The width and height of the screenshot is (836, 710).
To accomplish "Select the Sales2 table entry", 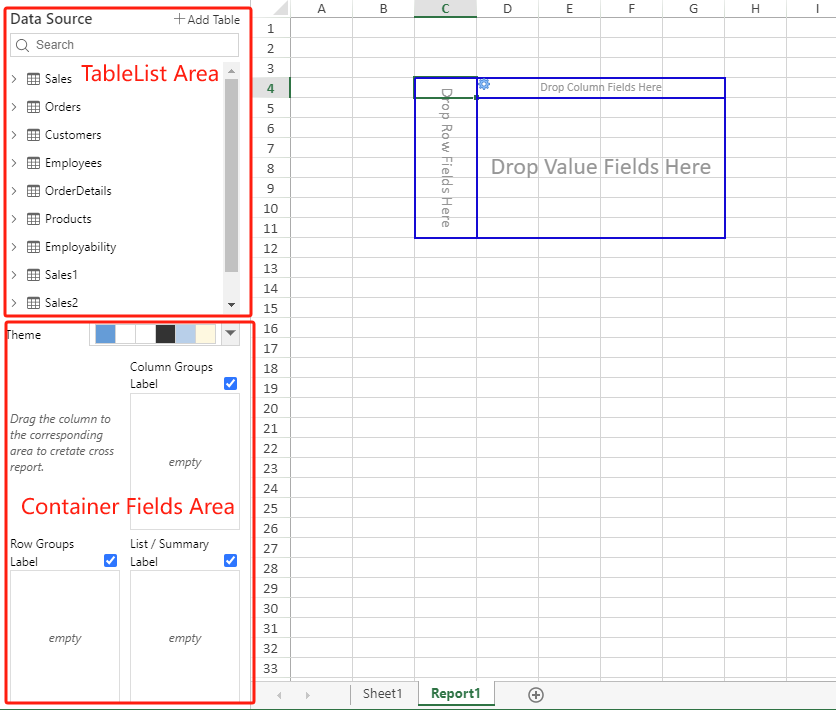I will pos(61,303).
